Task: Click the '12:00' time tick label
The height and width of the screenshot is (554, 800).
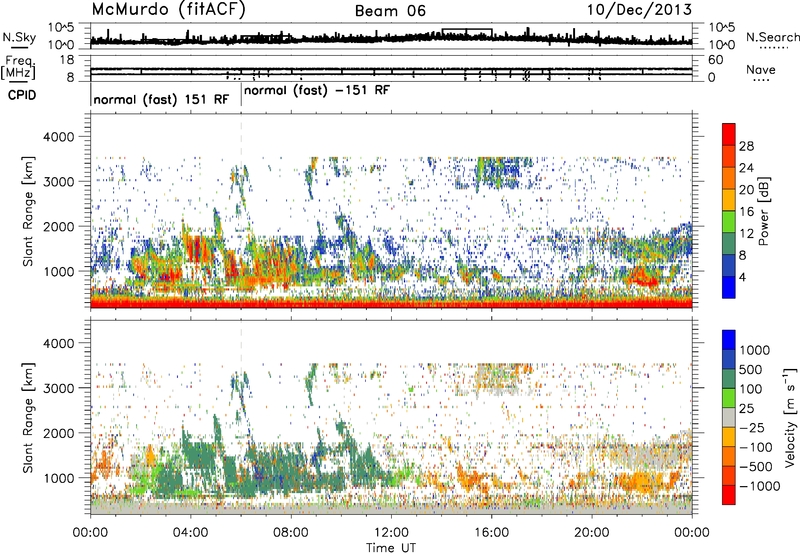Action: click(x=391, y=533)
